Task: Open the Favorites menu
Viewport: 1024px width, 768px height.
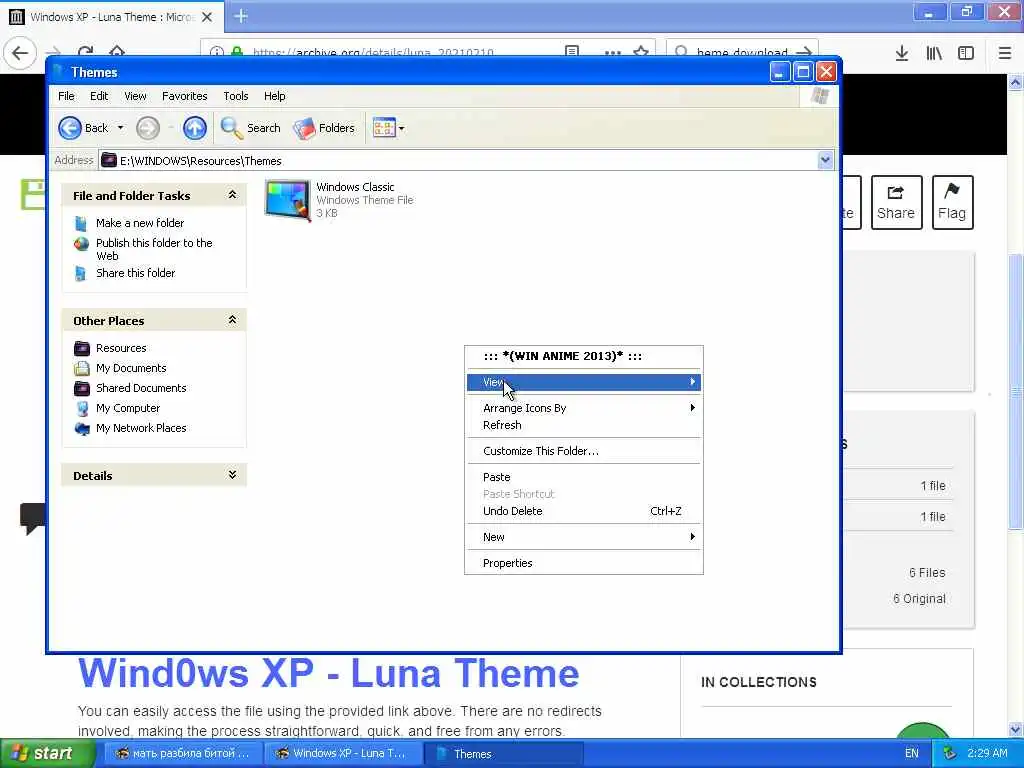Action: click(x=185, y=96)
